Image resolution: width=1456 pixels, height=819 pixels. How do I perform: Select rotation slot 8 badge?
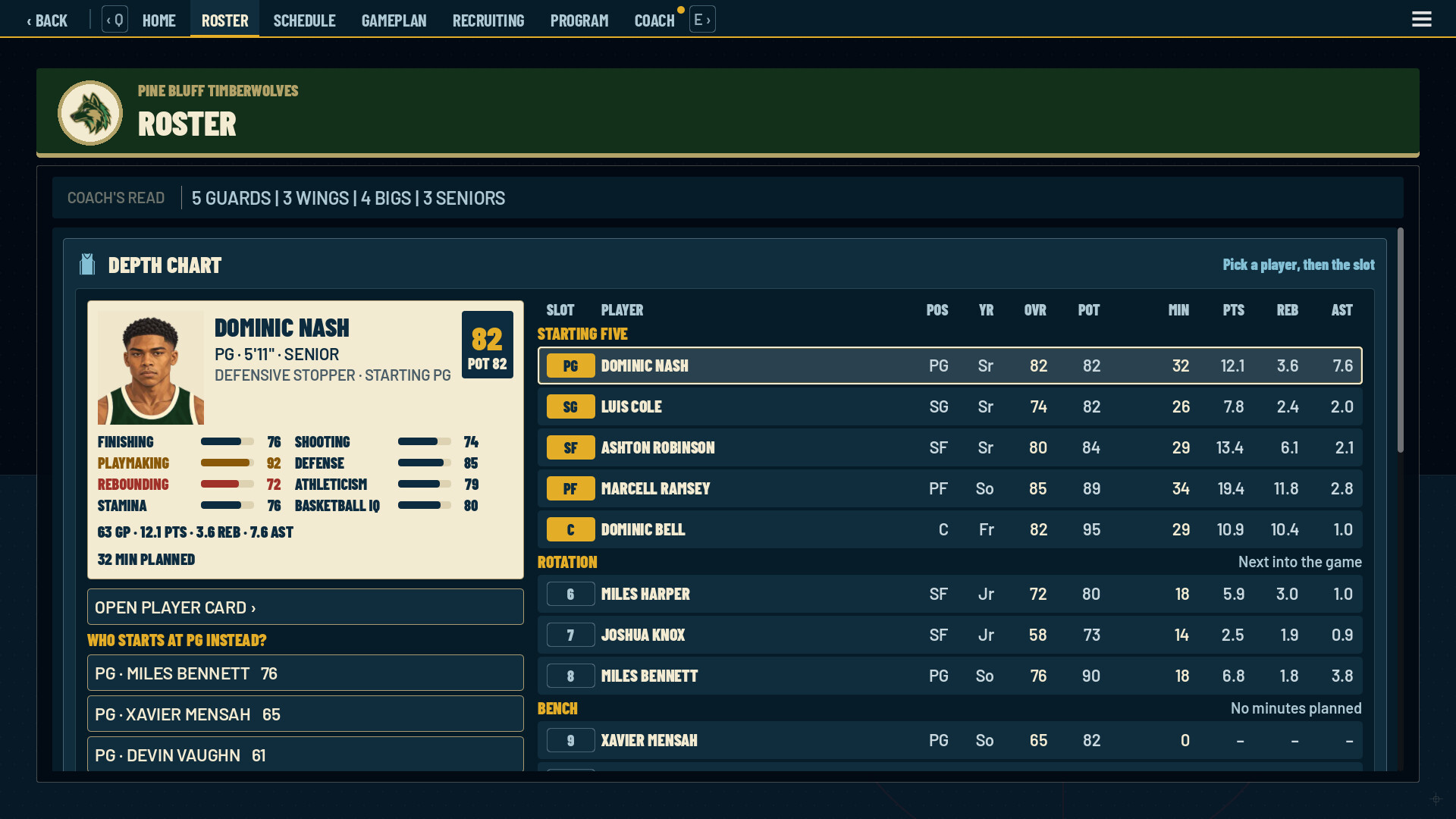tap(570, 676)
